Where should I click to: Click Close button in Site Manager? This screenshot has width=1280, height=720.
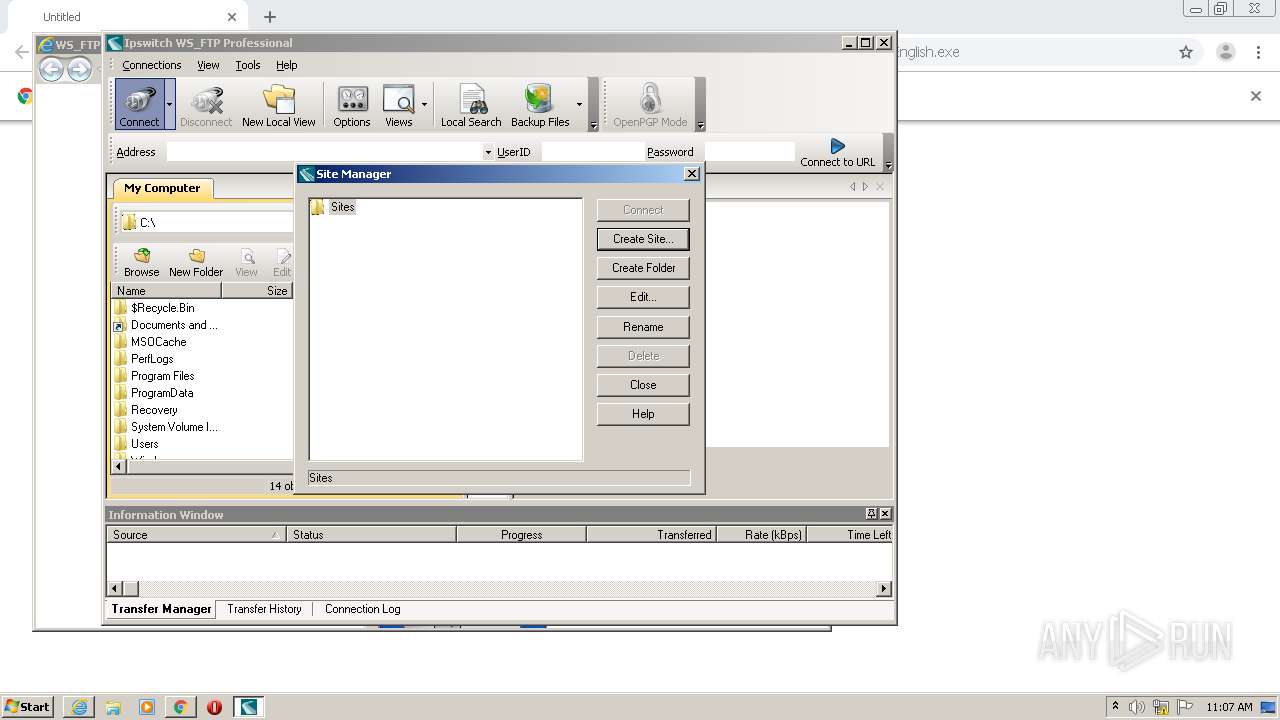[643, 385]
